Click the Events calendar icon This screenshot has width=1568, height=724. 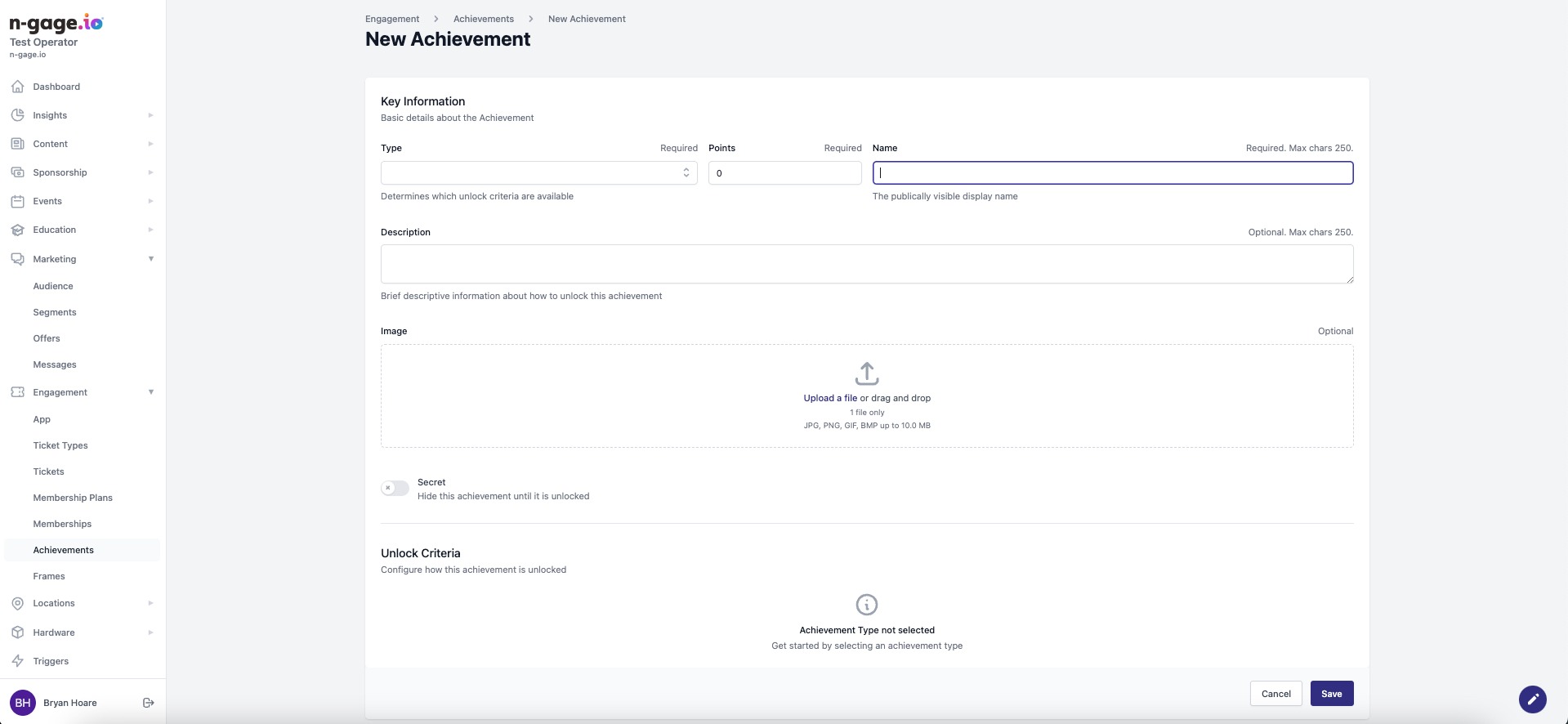click(x=17, y=201)
